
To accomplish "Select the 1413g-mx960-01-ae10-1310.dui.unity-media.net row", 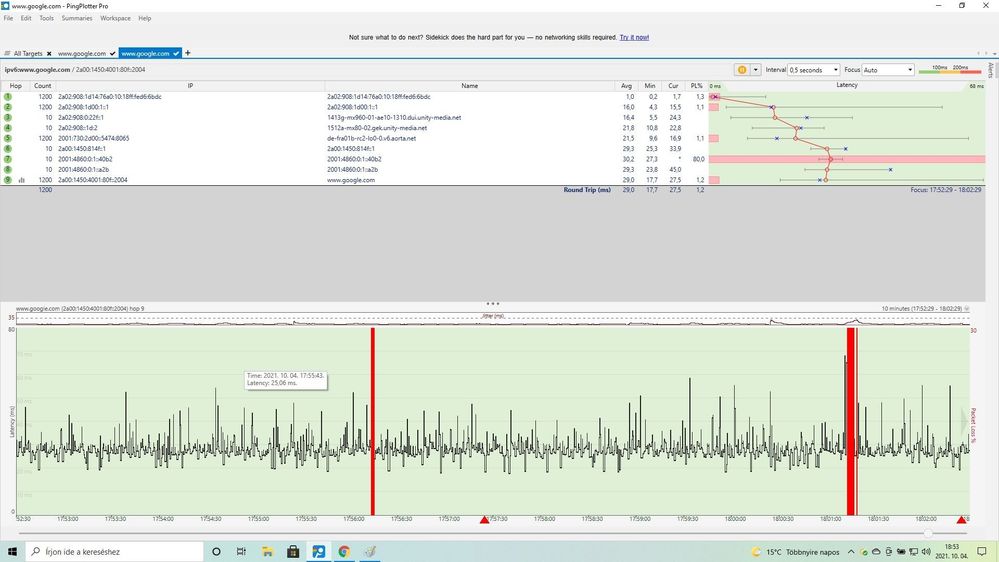I will [356, 117].
